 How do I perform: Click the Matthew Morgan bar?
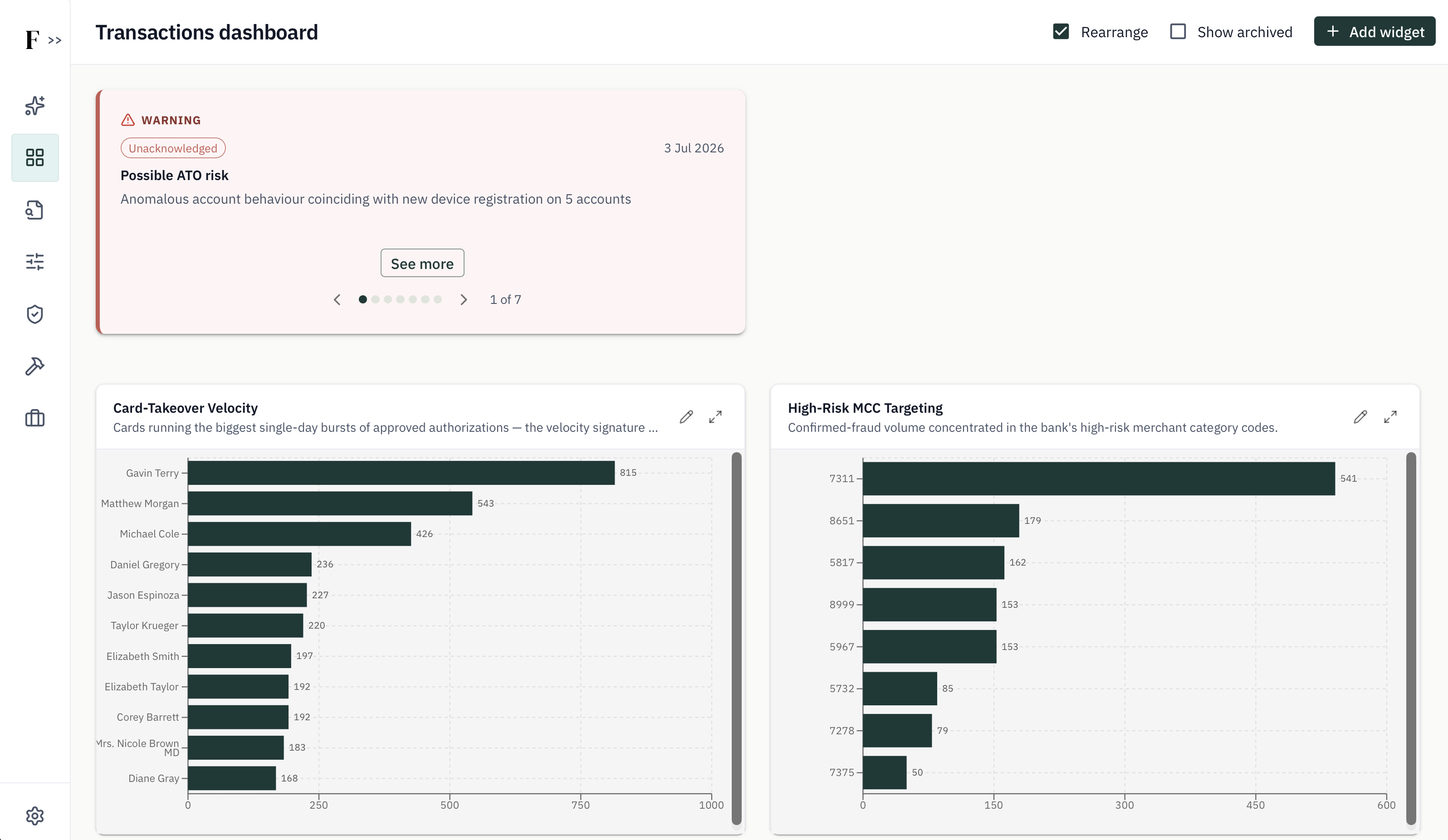[x=330, y=503]
